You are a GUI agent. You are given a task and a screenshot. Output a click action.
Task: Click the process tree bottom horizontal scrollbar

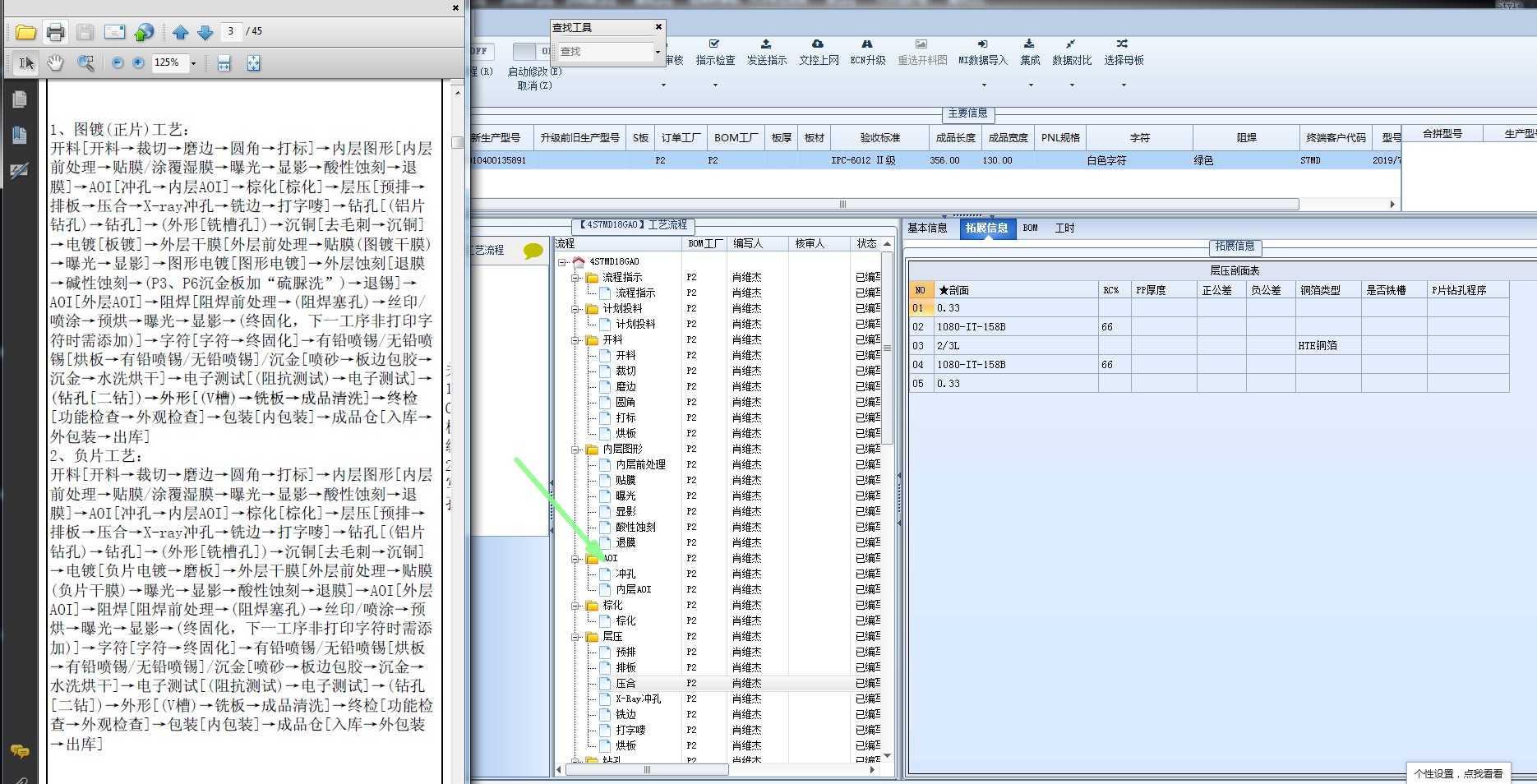tap(647, 770)
